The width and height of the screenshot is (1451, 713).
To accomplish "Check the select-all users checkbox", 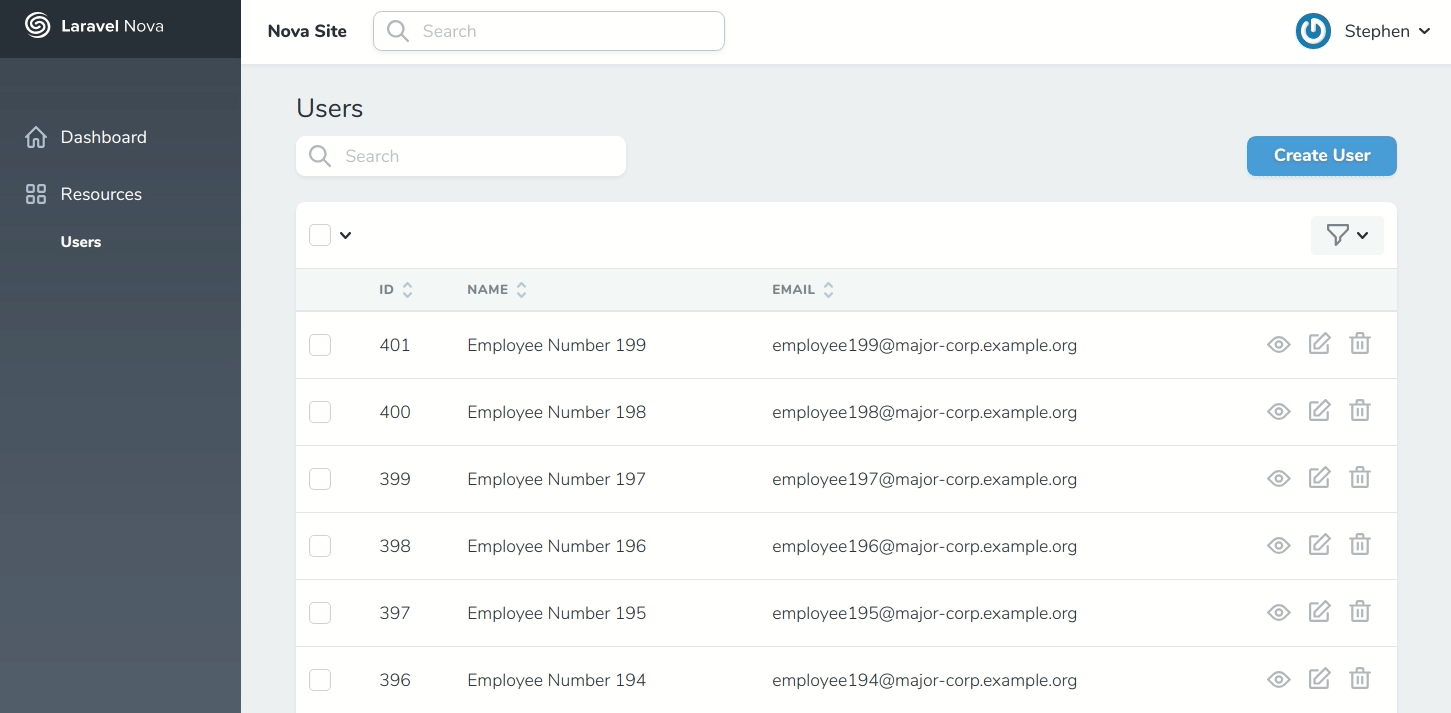I will point(320,235).
